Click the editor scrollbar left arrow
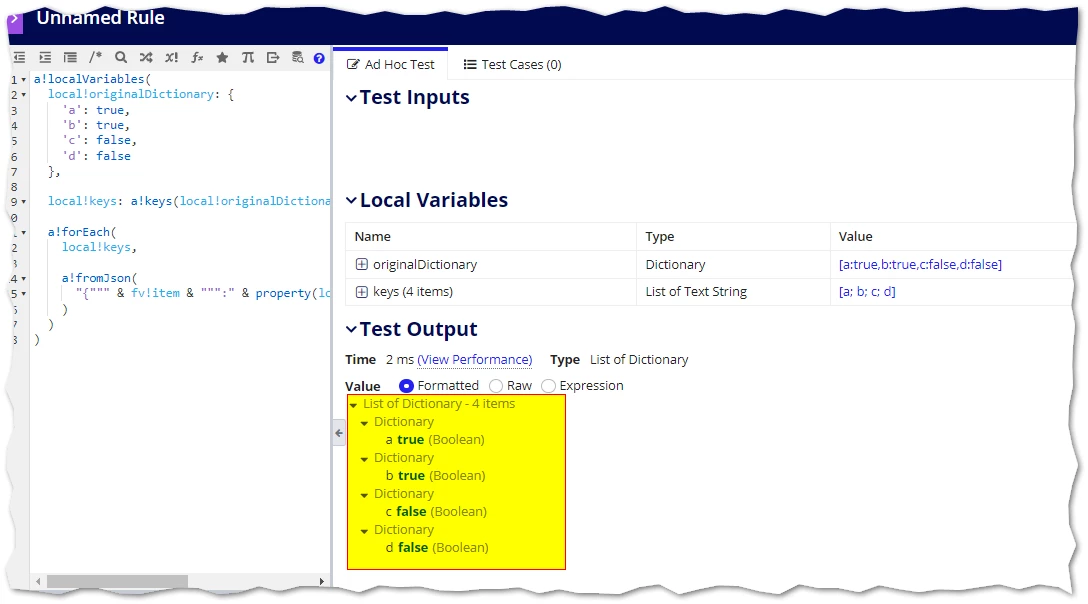This screenshot has height=604, width=1088. tap(38, 581)
